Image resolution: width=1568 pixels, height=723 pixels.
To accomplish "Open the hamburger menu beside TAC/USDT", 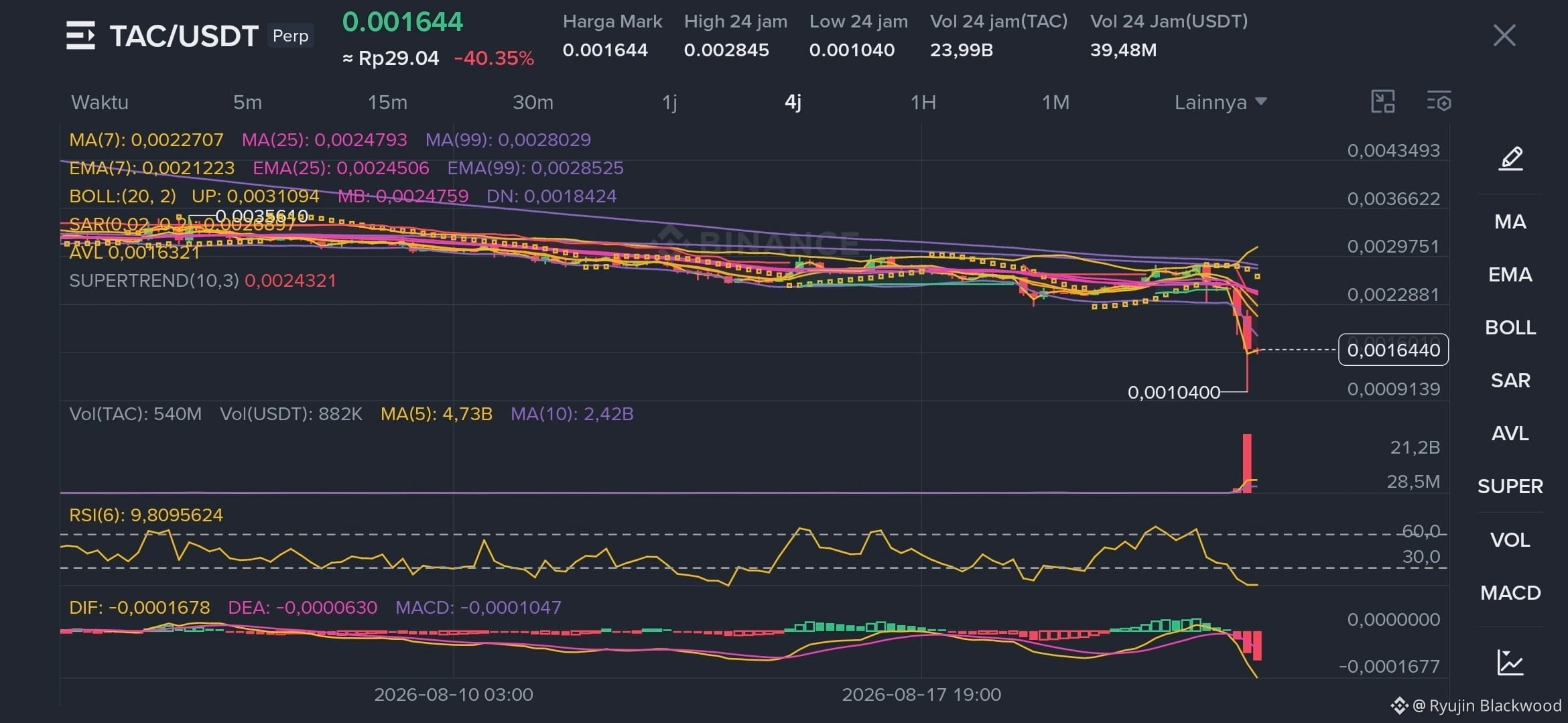I will click(80, 36).
